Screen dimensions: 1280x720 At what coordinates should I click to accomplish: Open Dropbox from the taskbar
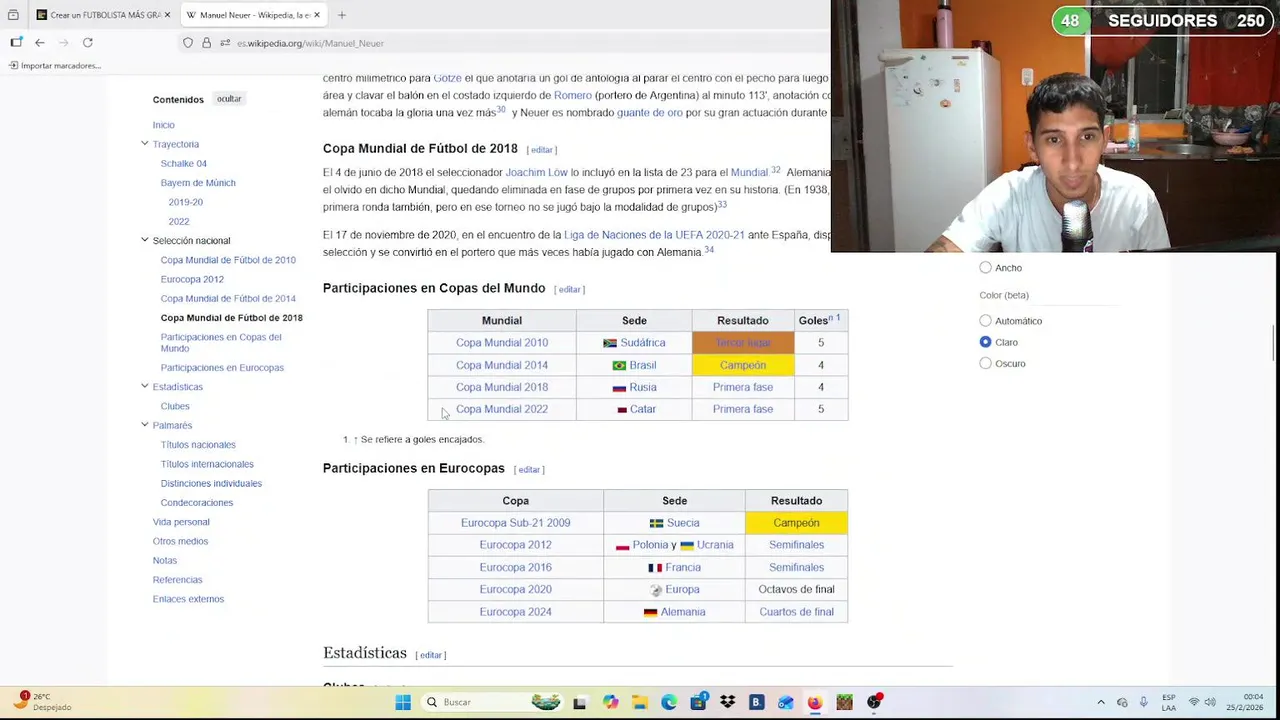(x=727, y=702)
